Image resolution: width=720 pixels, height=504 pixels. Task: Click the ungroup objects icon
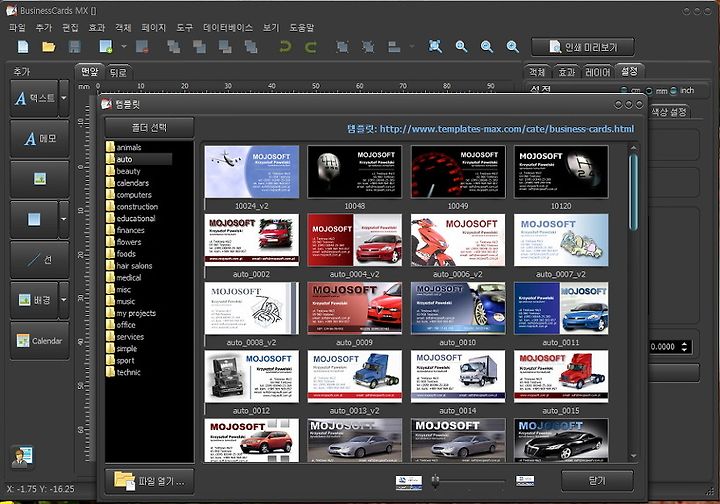(x=368, y=47)
